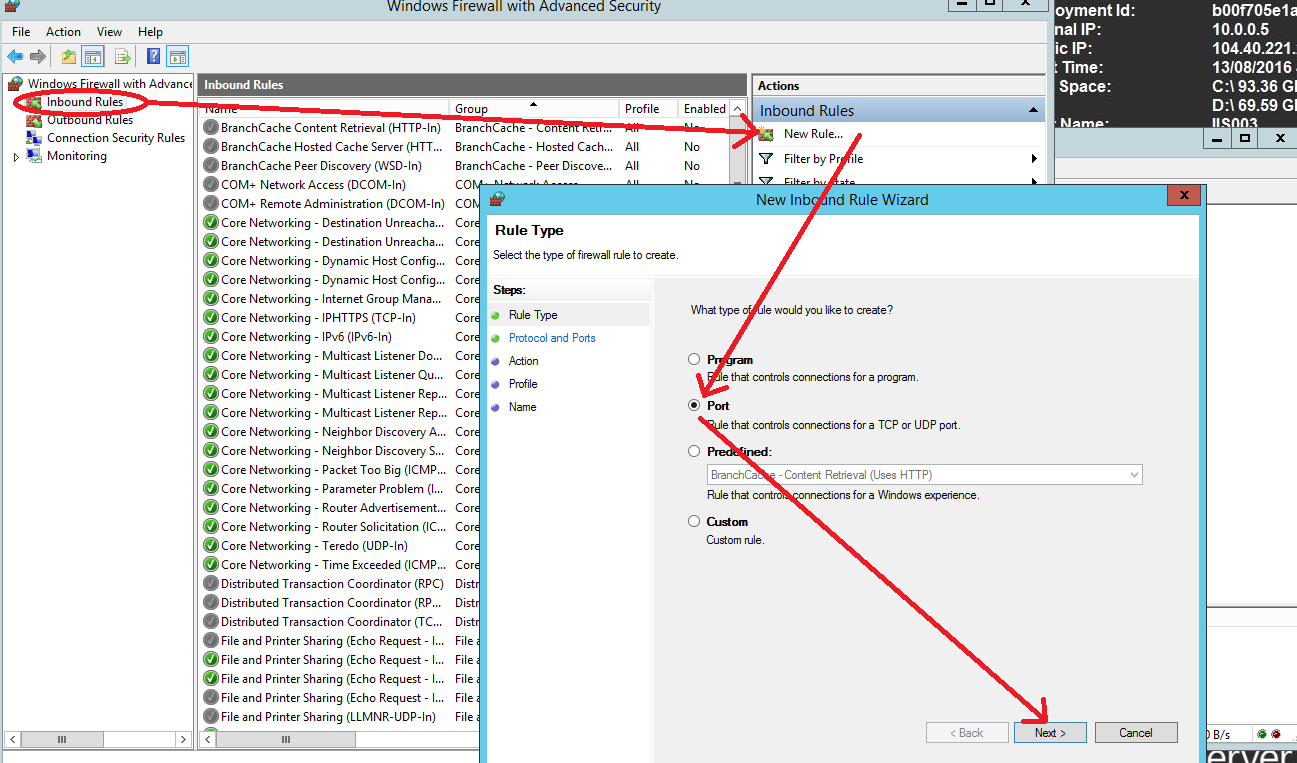
Task: Click green check icon of IPv6 (IPv6-In) rule
Action: point(211,337)
